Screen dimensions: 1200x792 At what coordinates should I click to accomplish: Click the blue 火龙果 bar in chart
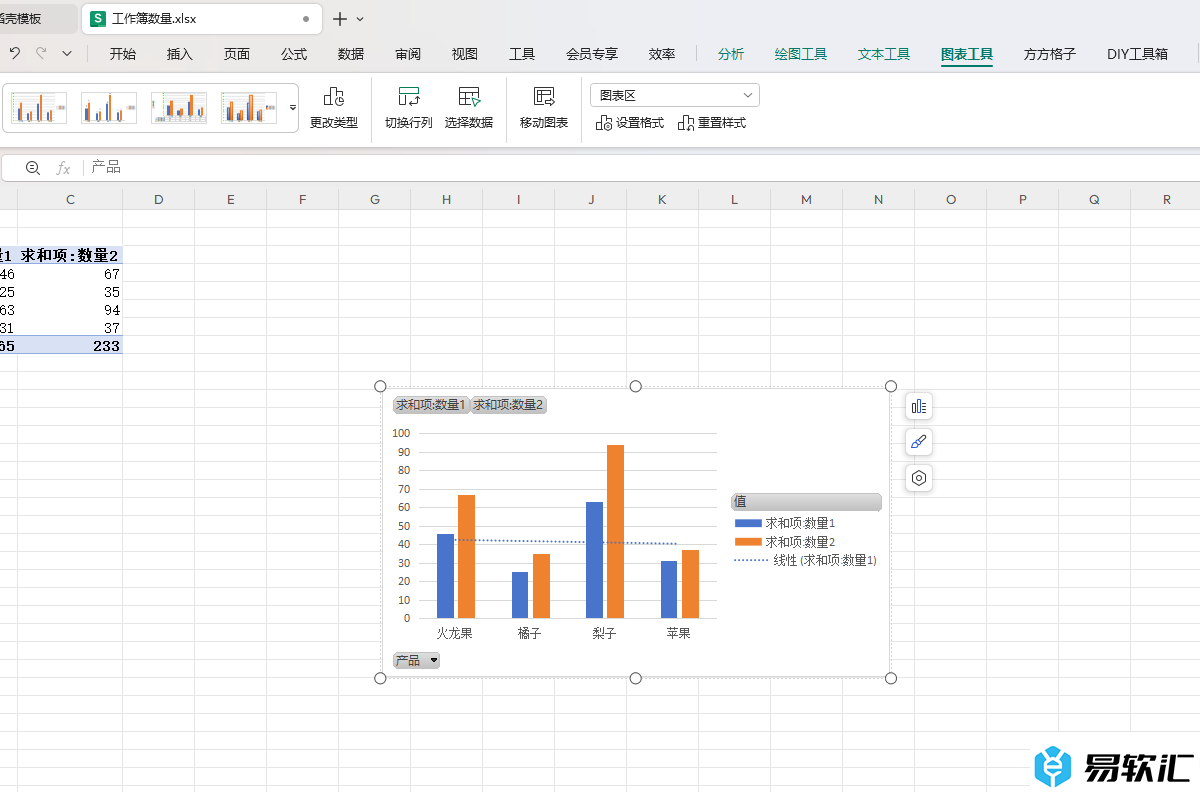coord(445,576)
